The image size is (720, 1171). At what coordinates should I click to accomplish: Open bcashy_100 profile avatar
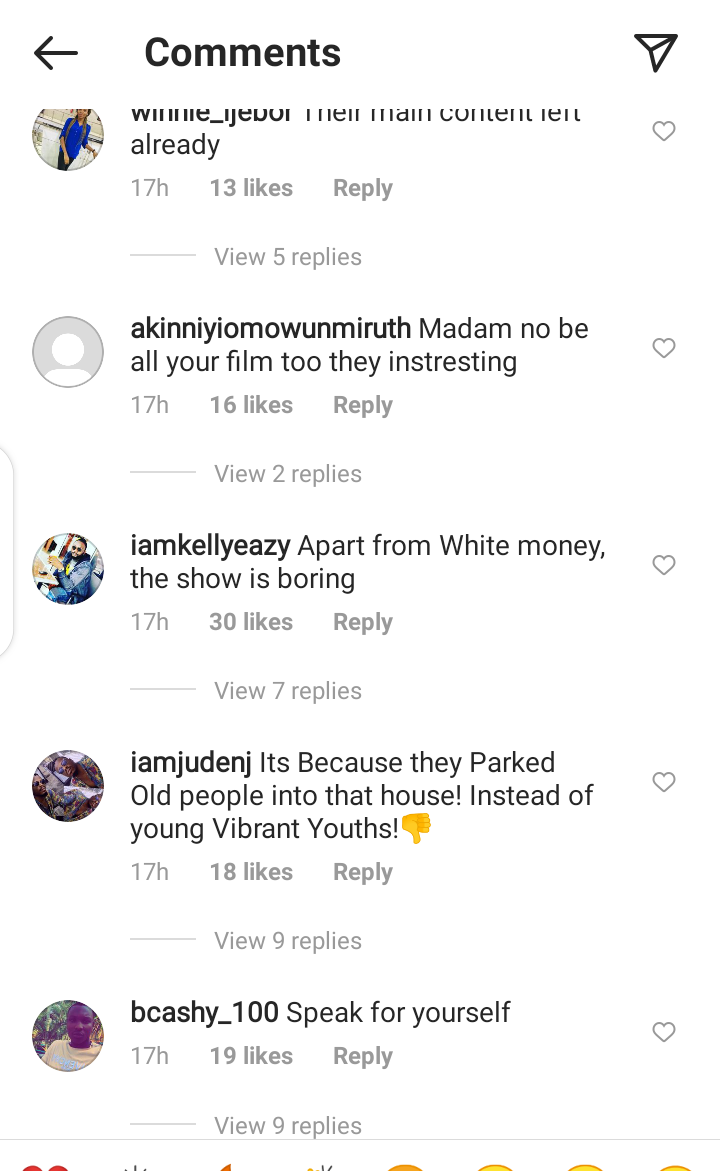[x=68, y=1036]
